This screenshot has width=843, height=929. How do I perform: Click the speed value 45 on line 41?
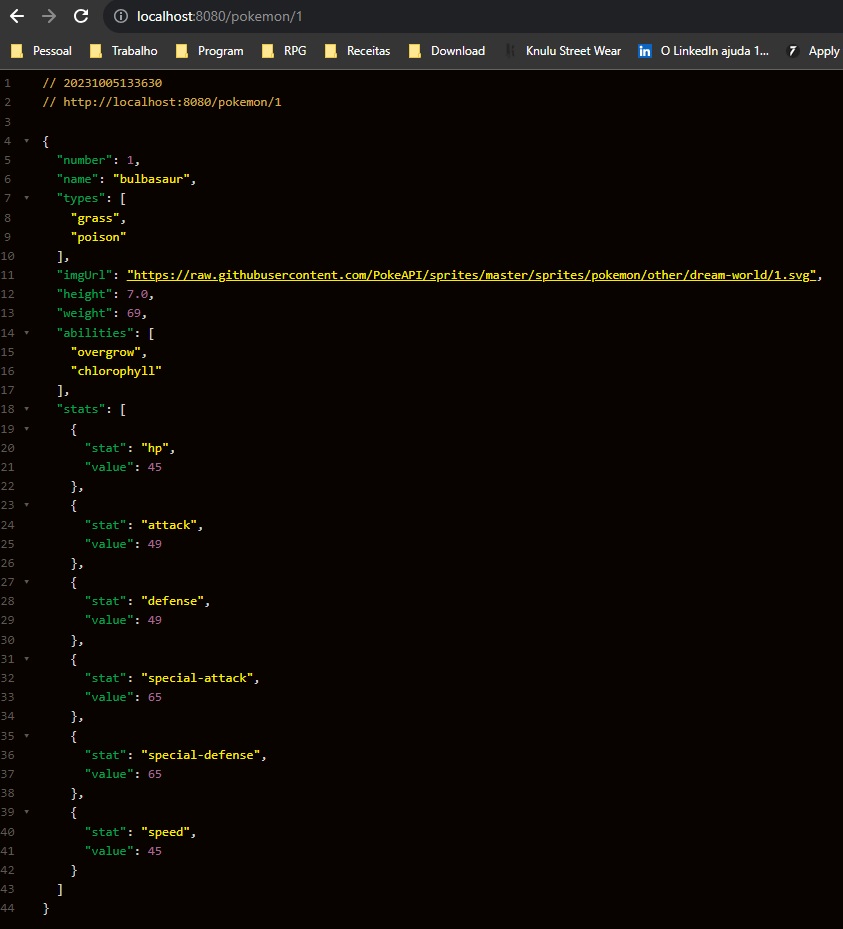[155, 851]
